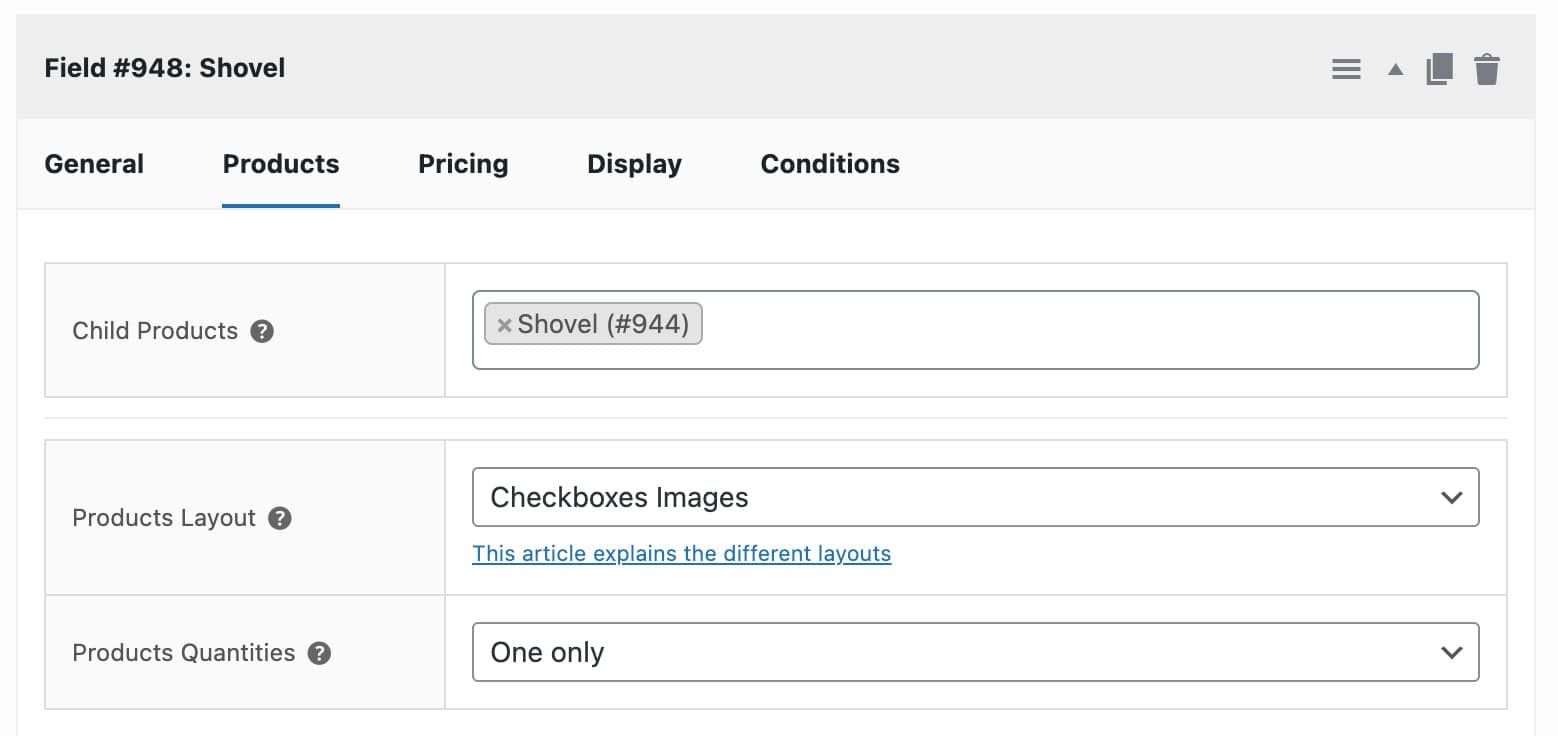Screen dimensions: 1558x736
Task: Delete Field #948 using the trash icon
Action: (1487, 69)
